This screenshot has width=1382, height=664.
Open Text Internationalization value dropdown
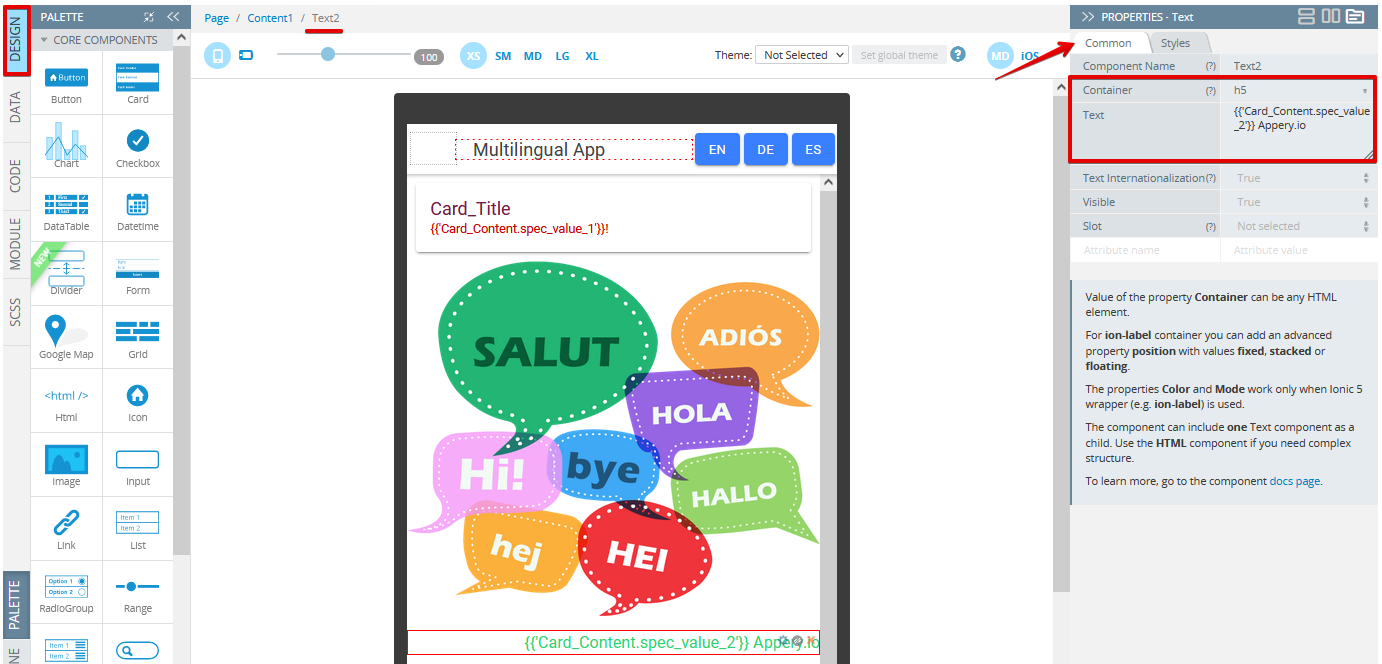coord(1300,178)
